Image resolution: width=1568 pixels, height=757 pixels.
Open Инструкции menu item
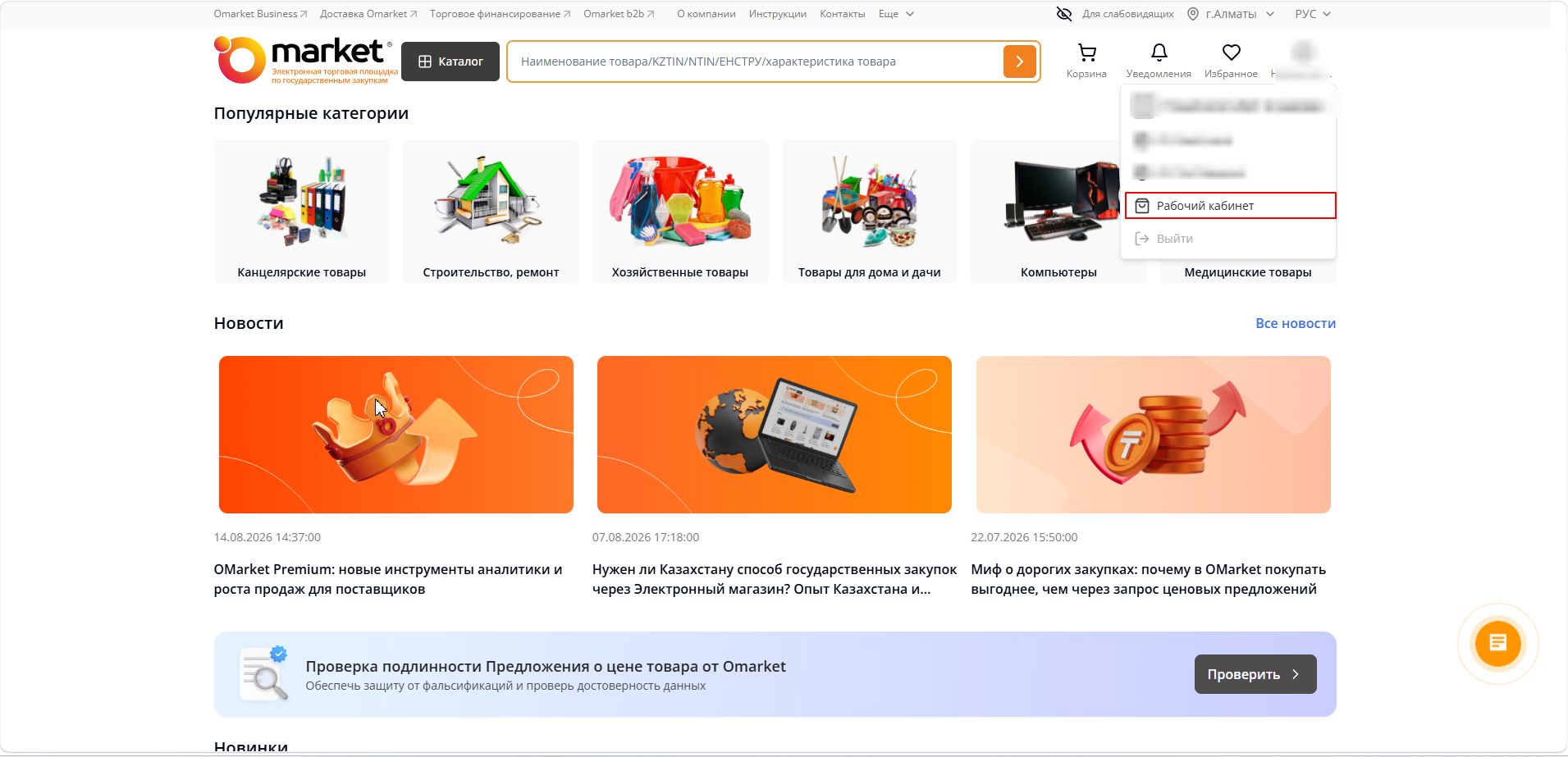click(778, 14)
